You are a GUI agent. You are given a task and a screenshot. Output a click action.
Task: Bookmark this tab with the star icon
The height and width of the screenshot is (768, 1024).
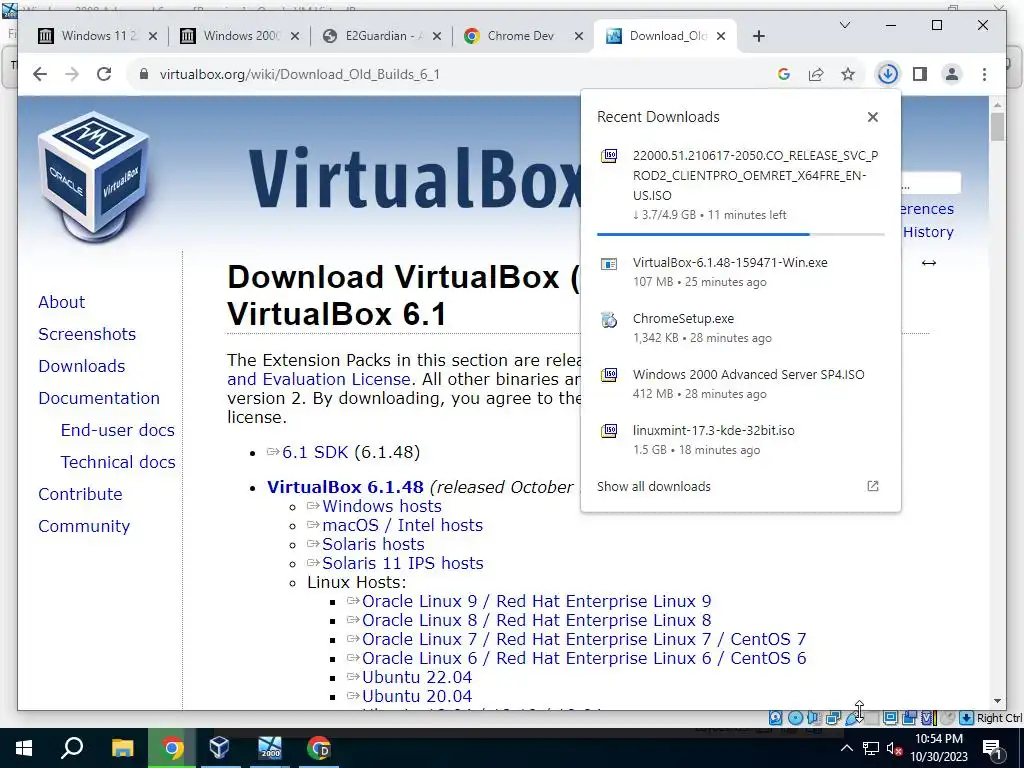click(x=848, y=74)
